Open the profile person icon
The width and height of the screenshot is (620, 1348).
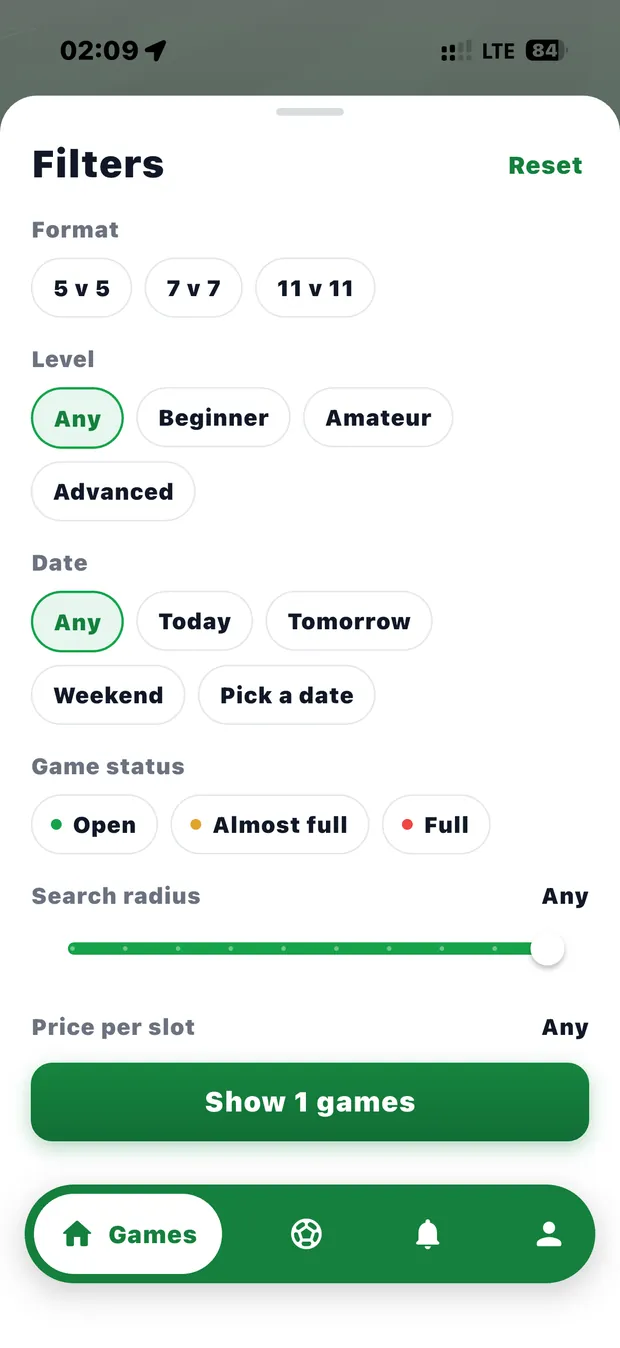549,1234
